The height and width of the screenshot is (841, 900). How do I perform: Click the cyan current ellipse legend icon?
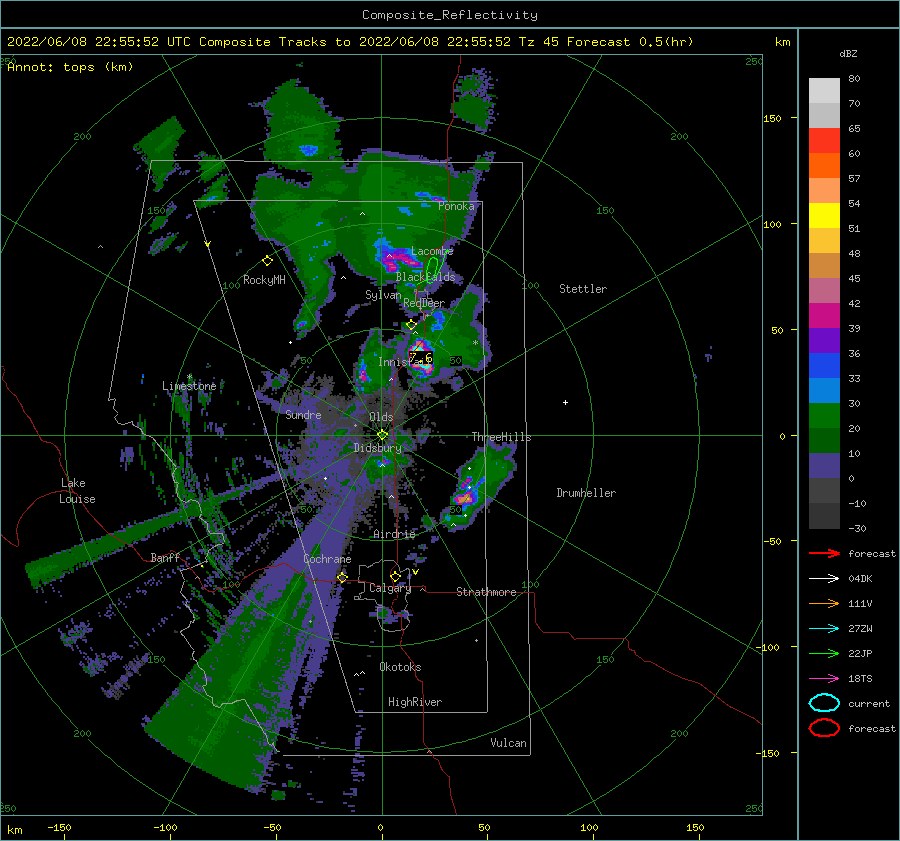[824, 703]
